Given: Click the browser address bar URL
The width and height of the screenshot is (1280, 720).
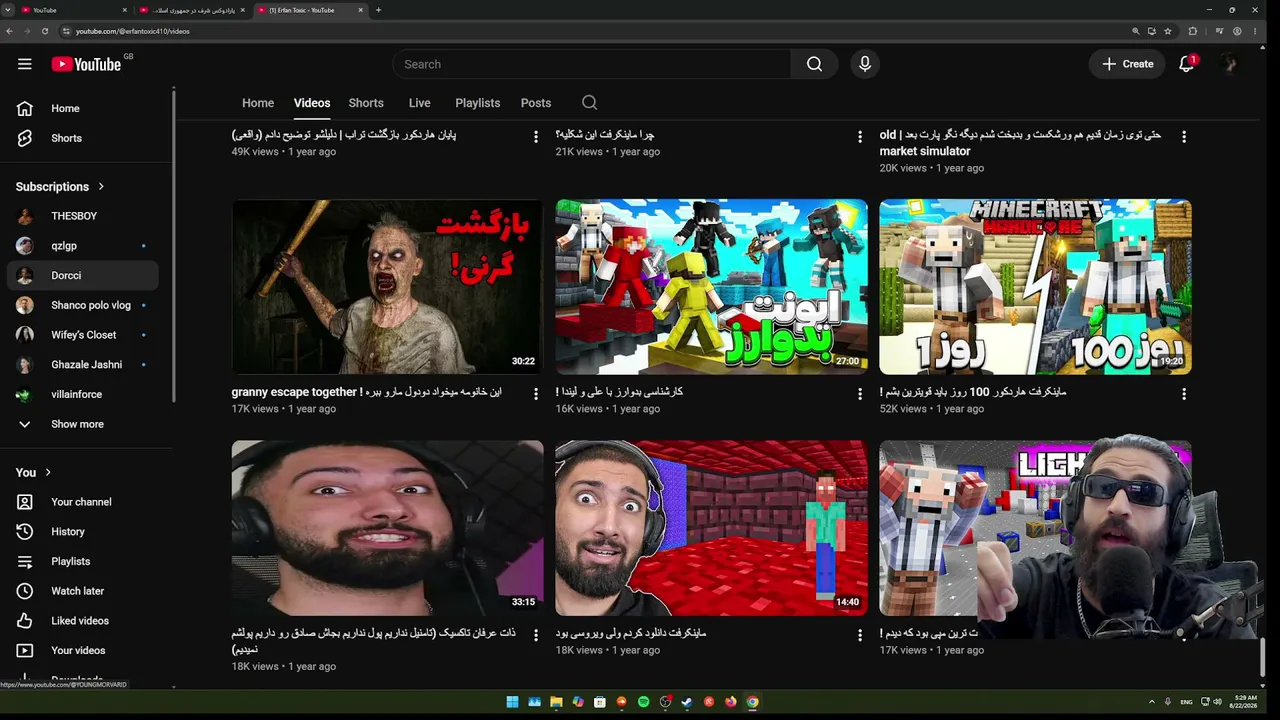Looking at the screenshot, I should pos(132,31).
